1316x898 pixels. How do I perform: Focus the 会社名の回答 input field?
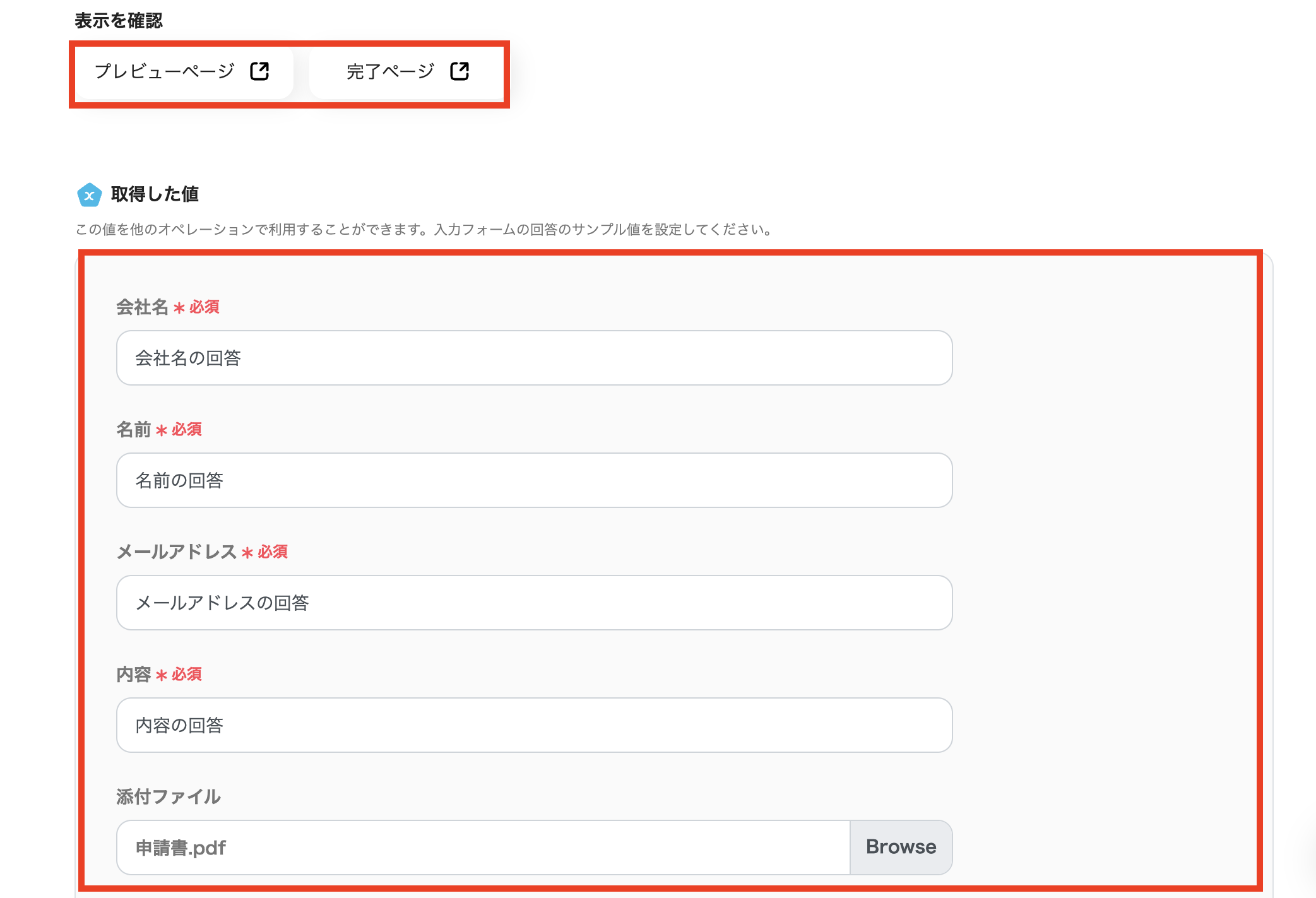[x=534, y=358]
